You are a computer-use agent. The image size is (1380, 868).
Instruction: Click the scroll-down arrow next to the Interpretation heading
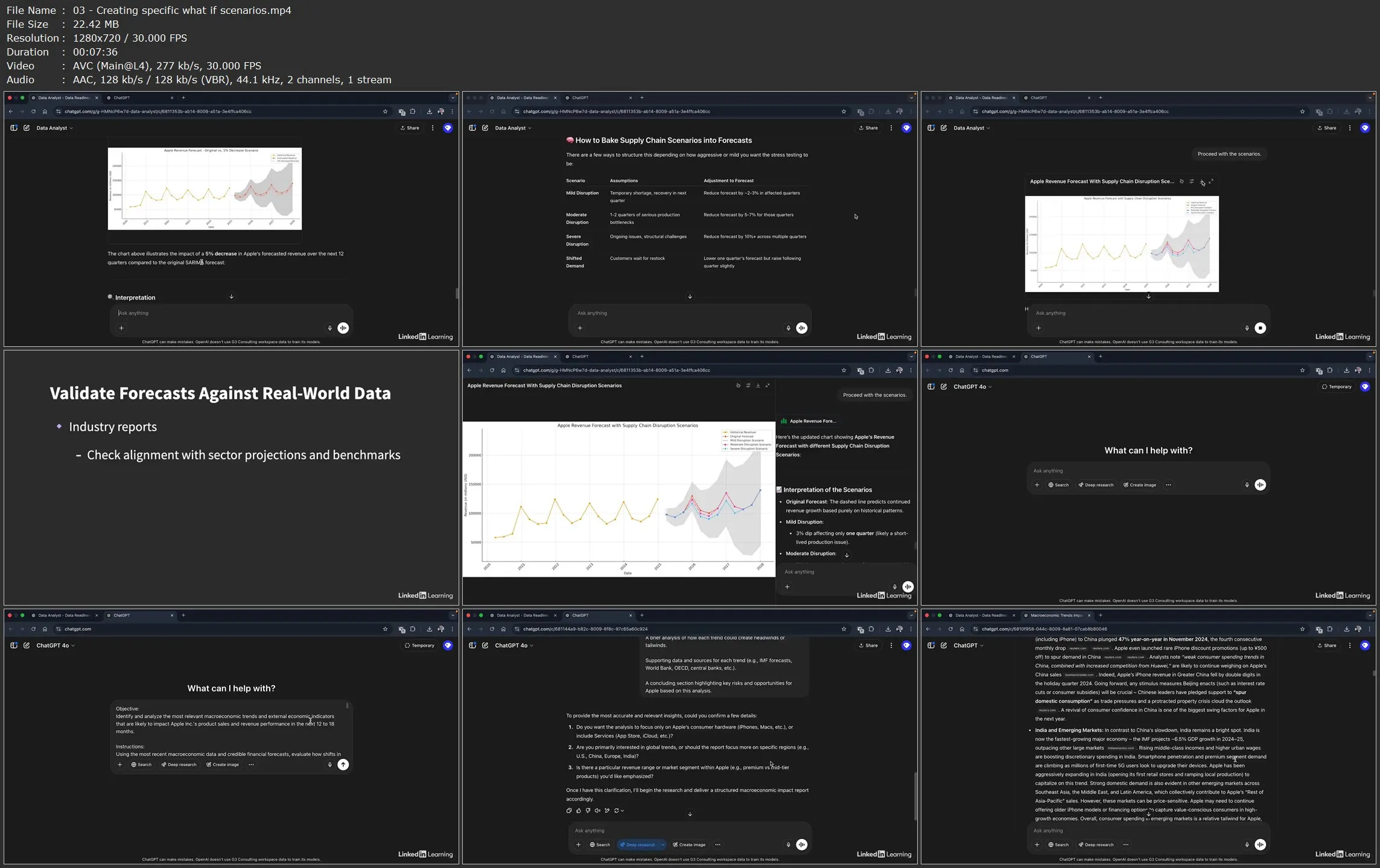pyautogui.click(x=231, y=297)
